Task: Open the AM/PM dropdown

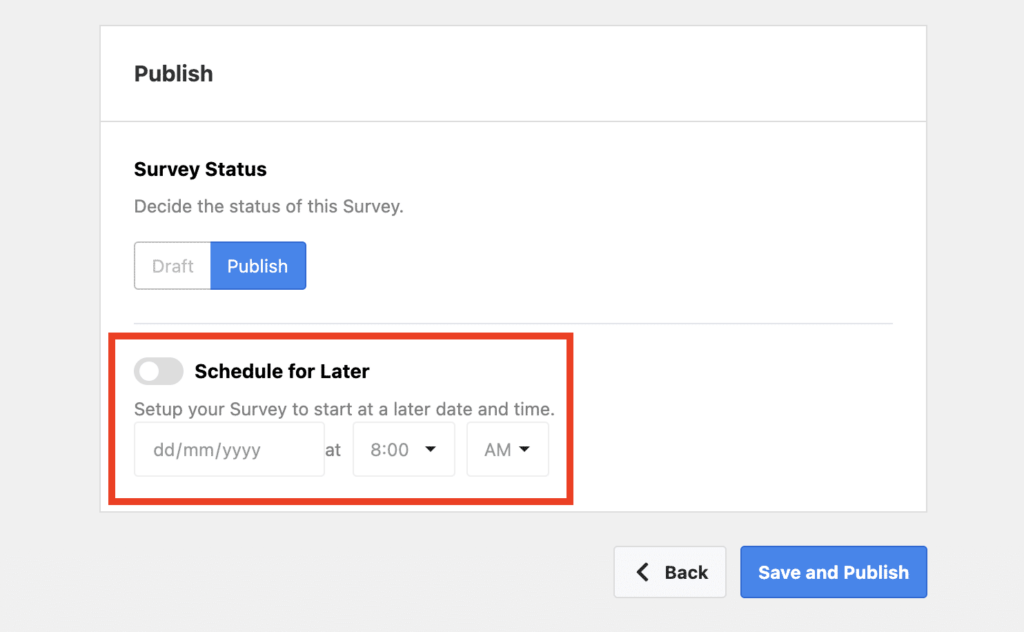Action: [507, 449]
